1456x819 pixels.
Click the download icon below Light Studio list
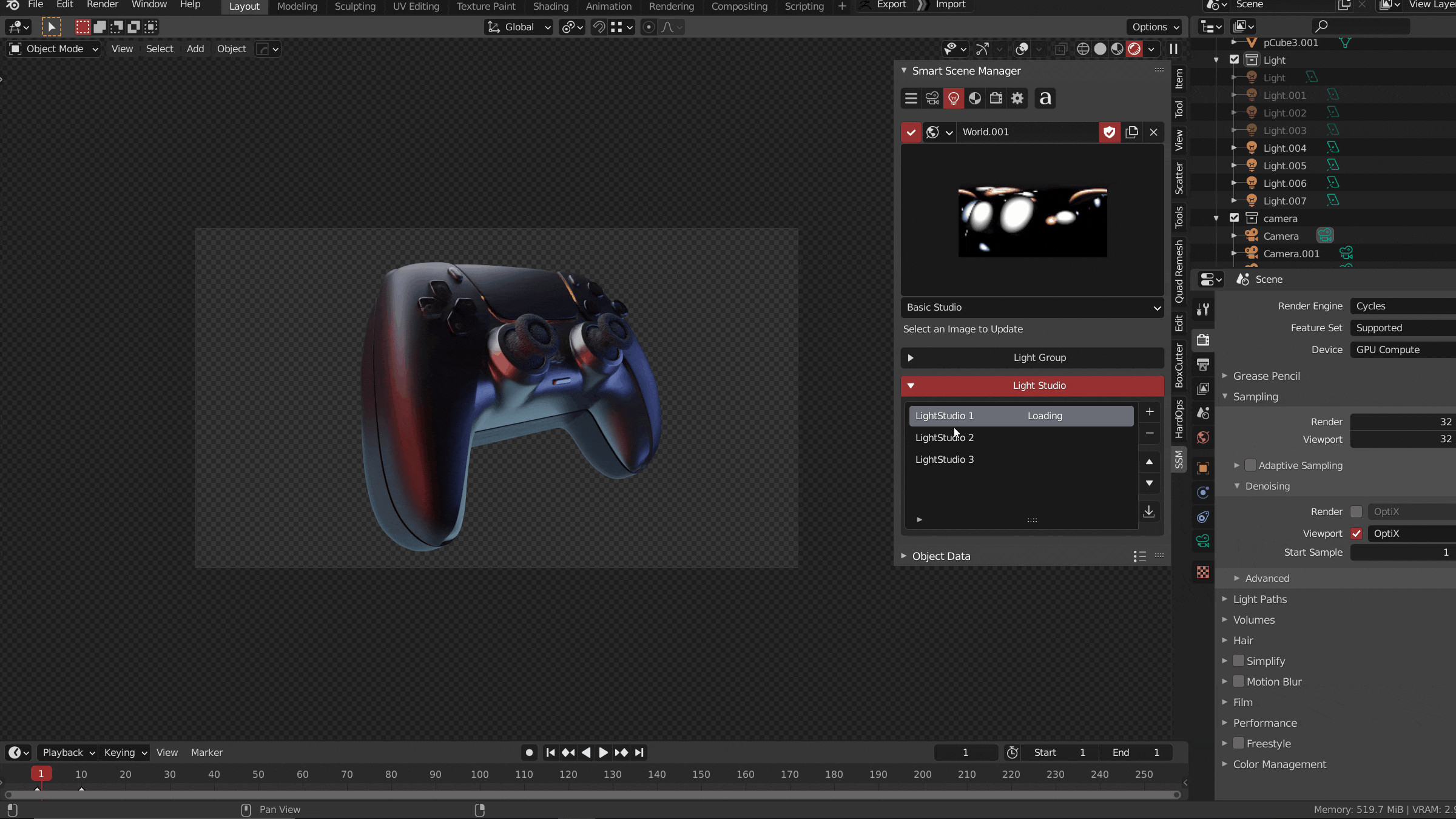[x=1149, y=511]
